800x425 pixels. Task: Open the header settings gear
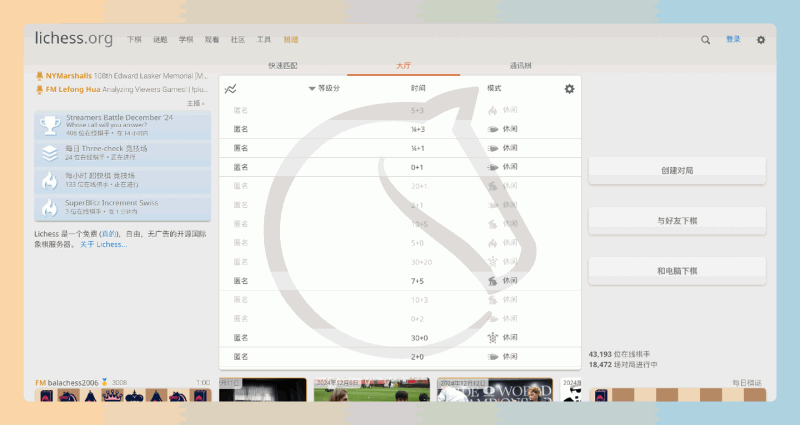tap(761, 40)
